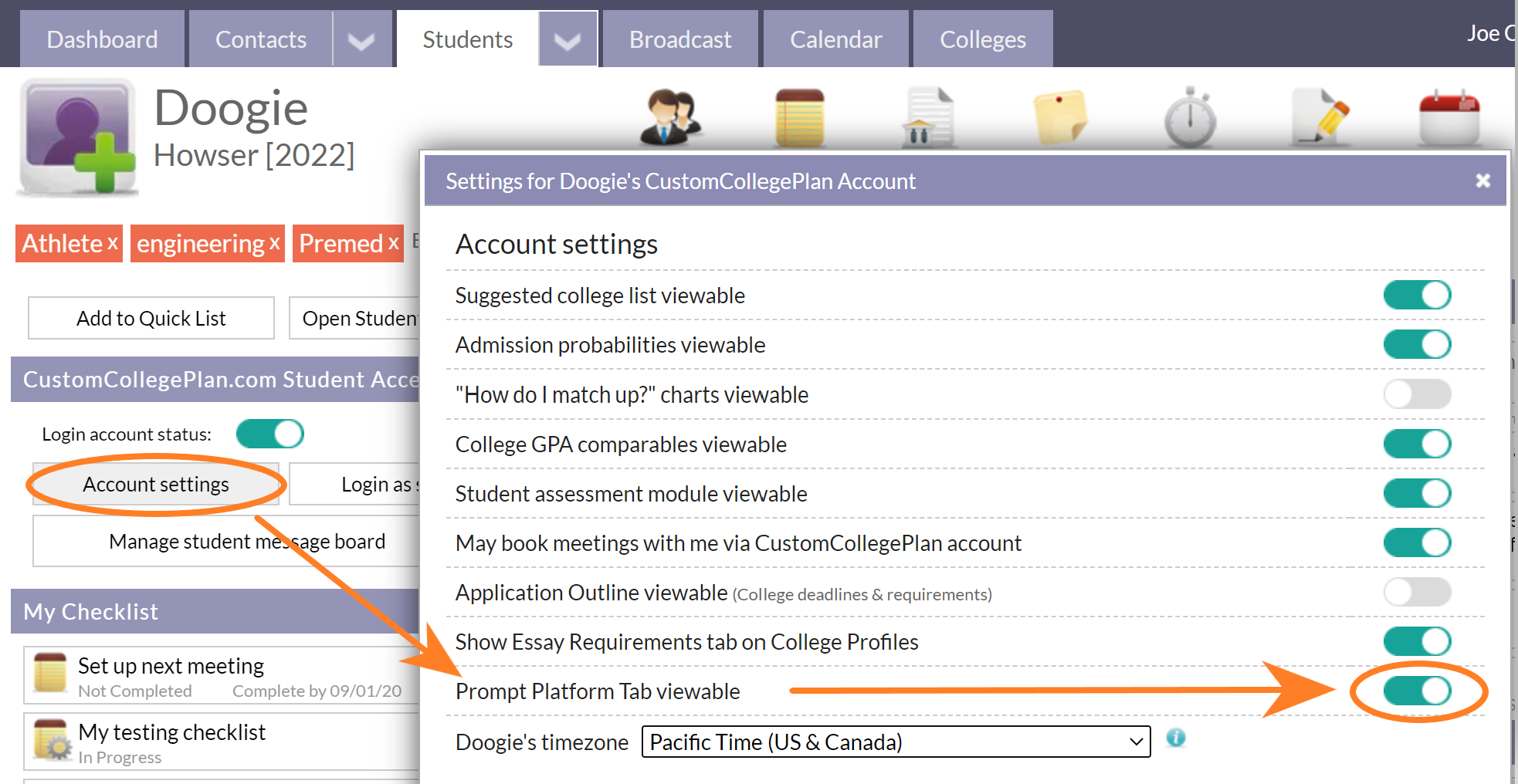Click the notepad checklist icon
1518x784 pixels.
(800, 116)
